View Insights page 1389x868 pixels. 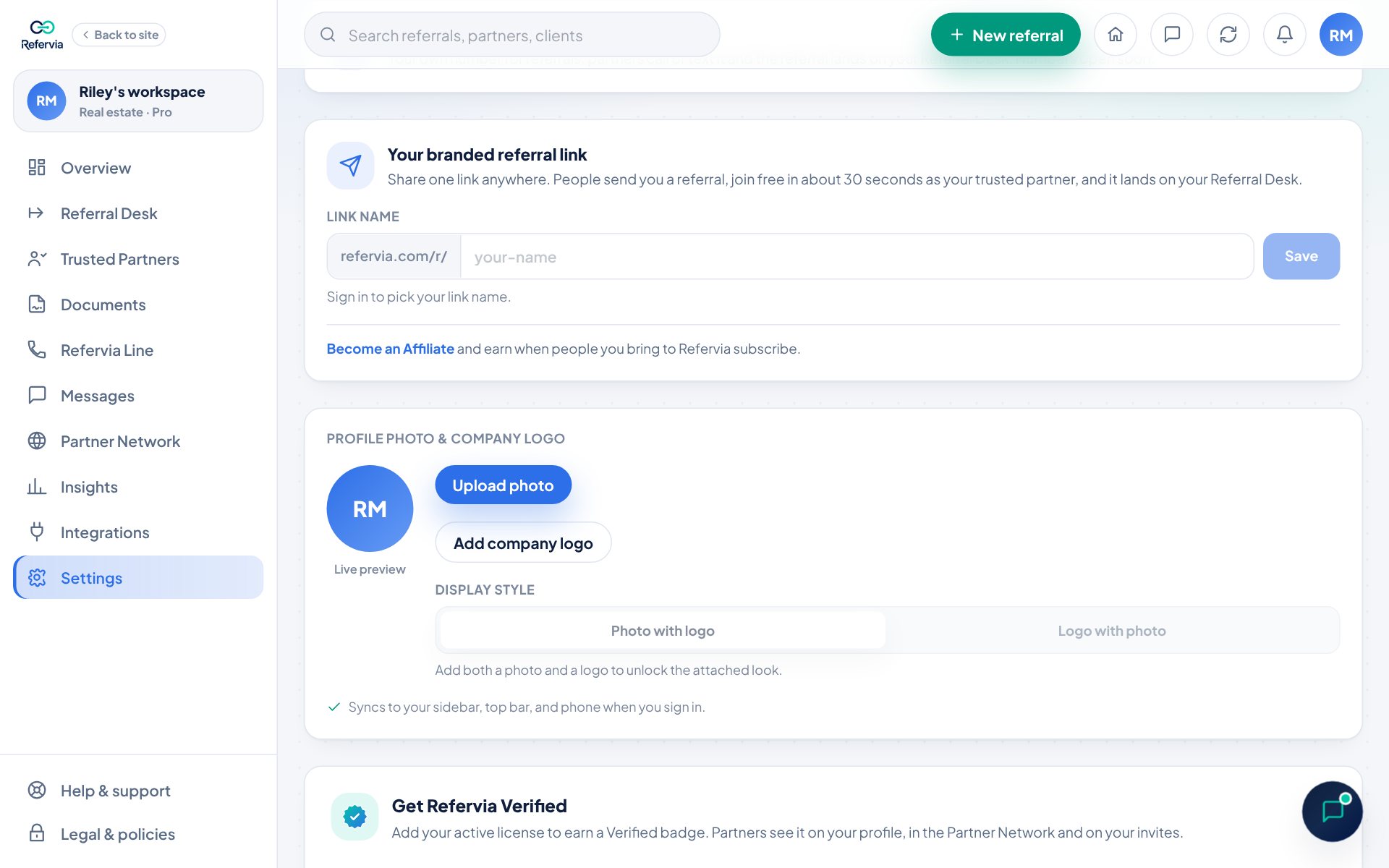pyautogui.click(x=138, y=487)
